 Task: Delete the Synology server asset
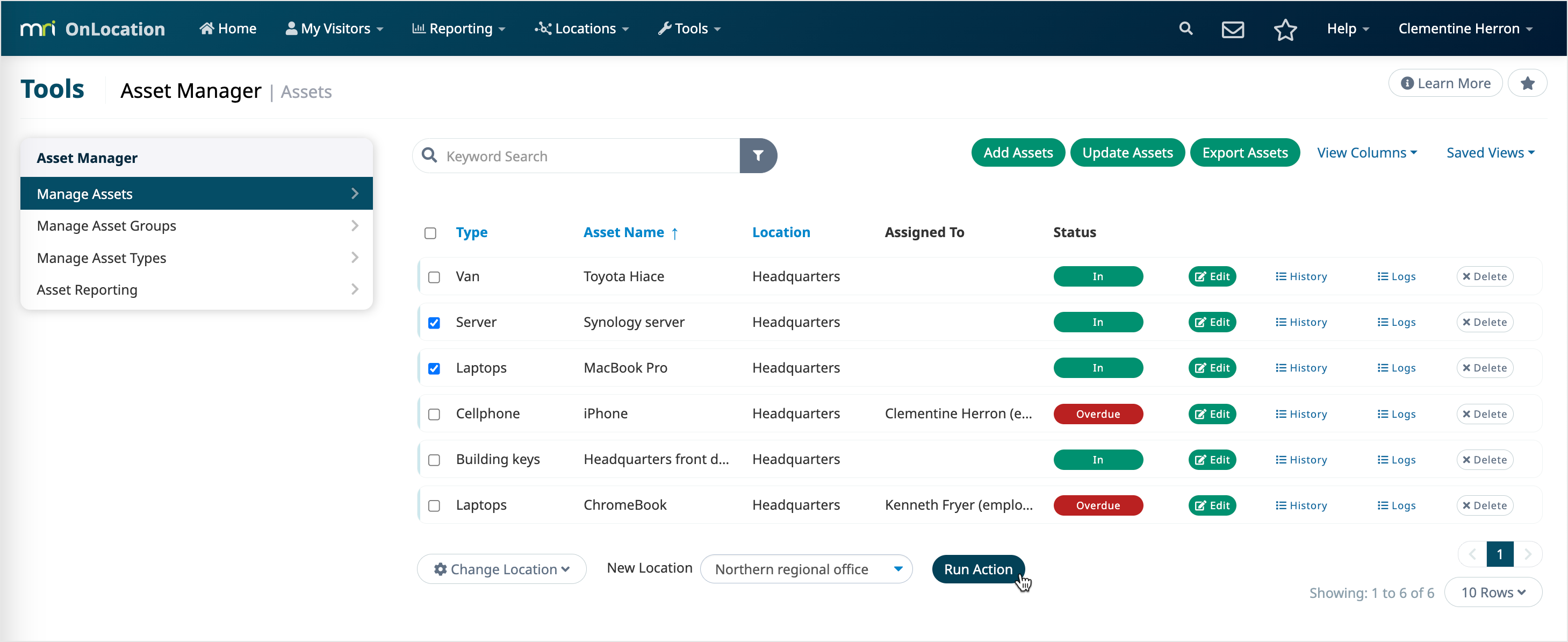point(1484,322)
